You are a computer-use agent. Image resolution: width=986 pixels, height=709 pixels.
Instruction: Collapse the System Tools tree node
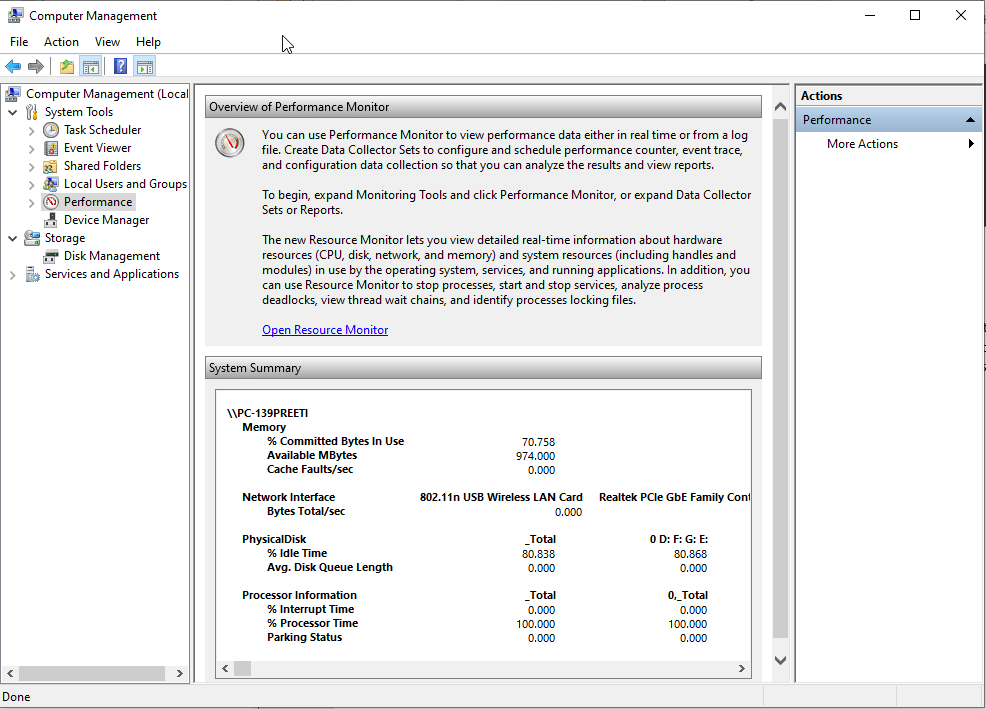12,112
